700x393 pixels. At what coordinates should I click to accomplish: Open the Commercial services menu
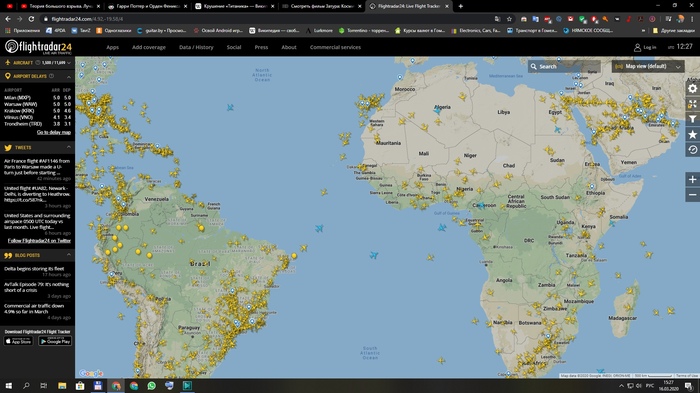click(335, 47)
